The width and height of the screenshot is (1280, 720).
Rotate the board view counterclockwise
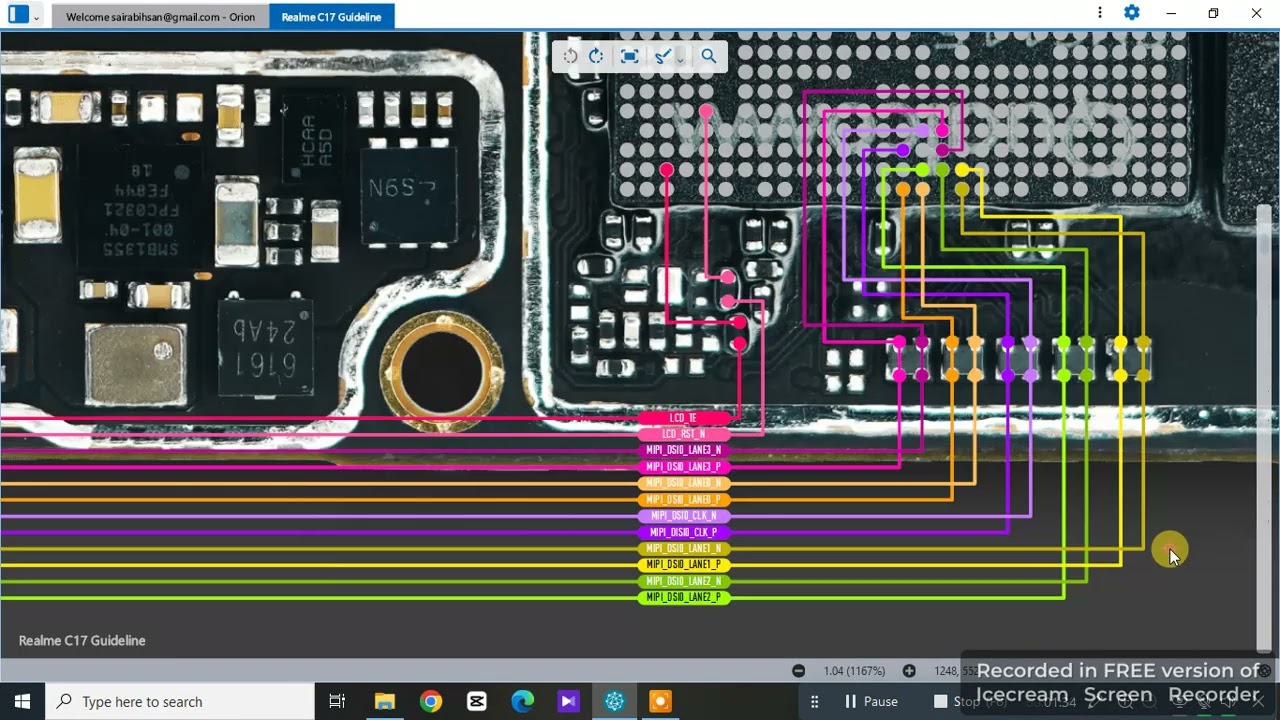(x=570, y=56)
